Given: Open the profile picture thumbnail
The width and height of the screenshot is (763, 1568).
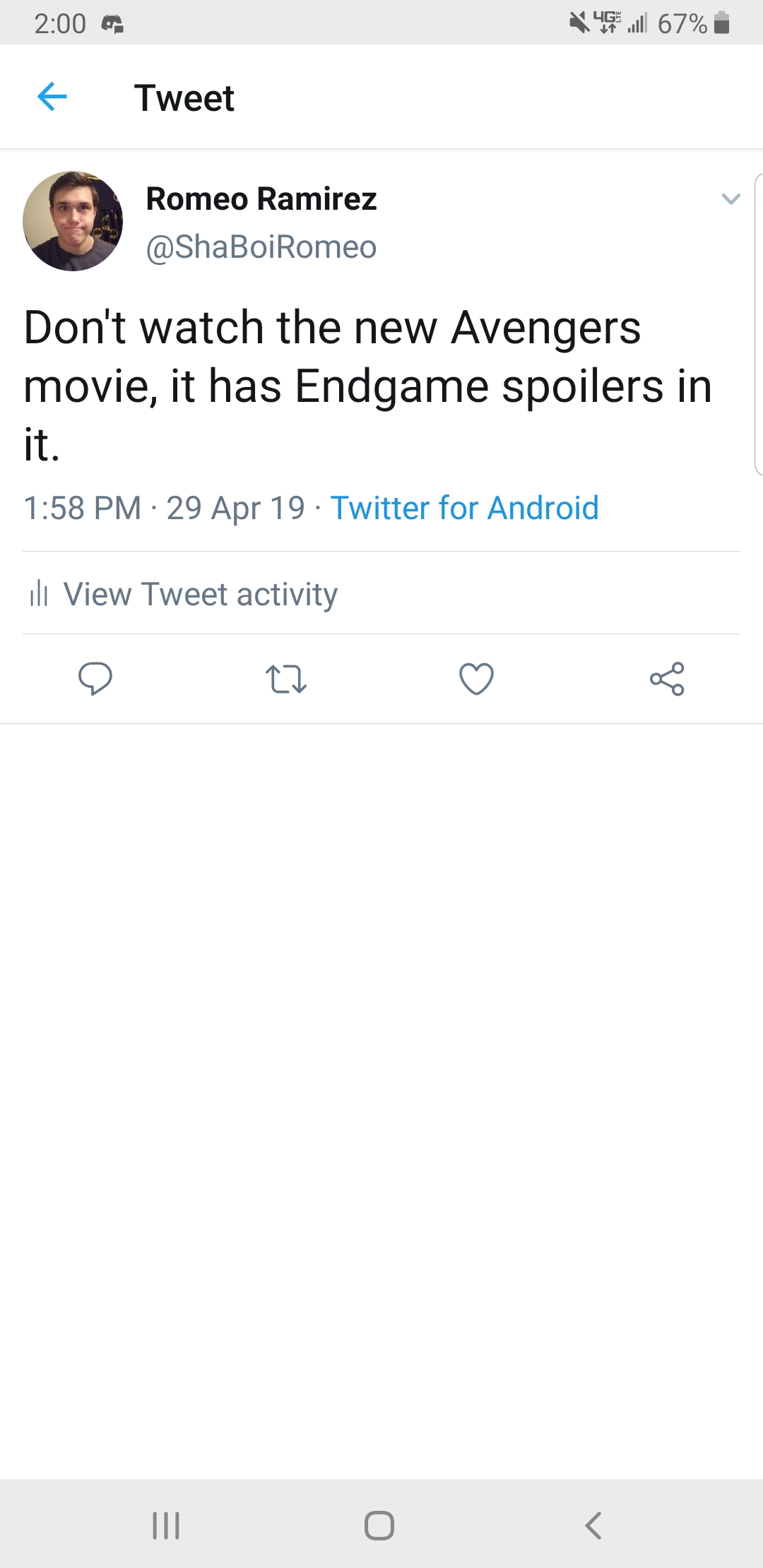Looking at the screenshot, I should tap(73, 221).
